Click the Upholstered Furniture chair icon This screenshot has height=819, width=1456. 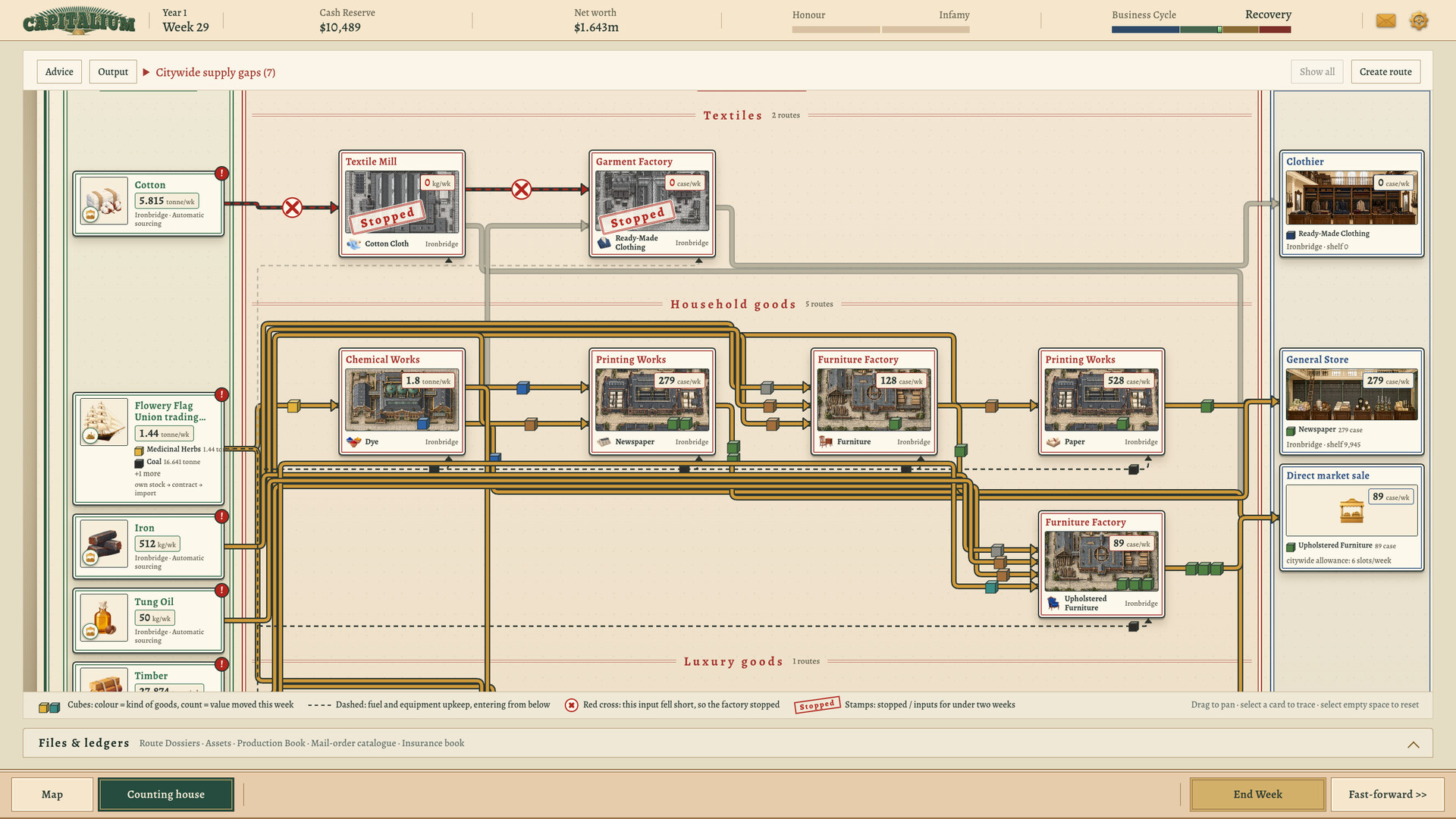point(1053,603)
